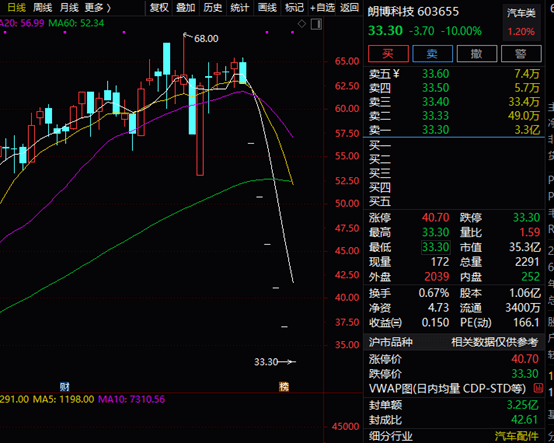The image size is (554, 443).
Task: Toggle the side panel layout icon
Action: click(316, 24)
